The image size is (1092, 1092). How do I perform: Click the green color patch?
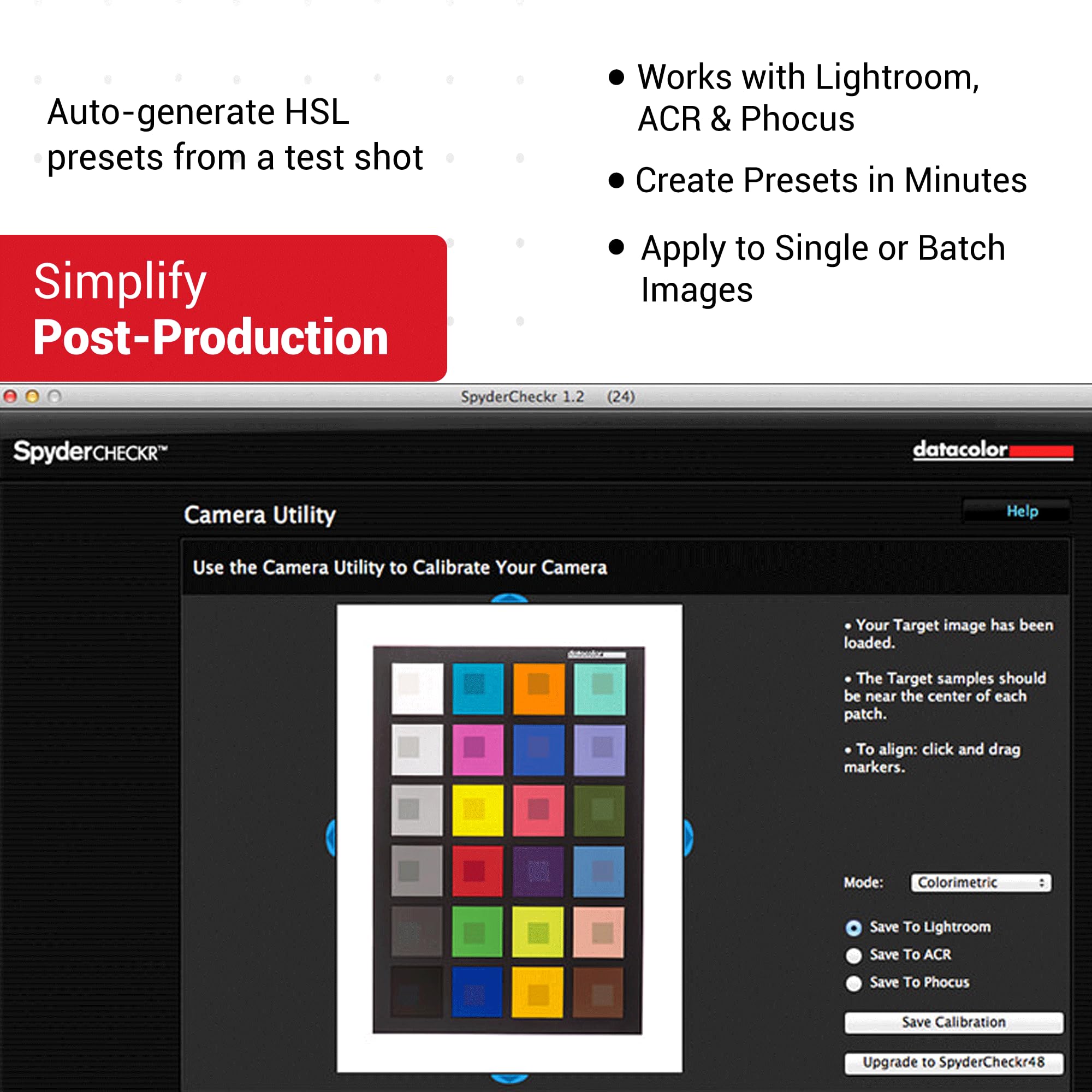tap(477, 932)
